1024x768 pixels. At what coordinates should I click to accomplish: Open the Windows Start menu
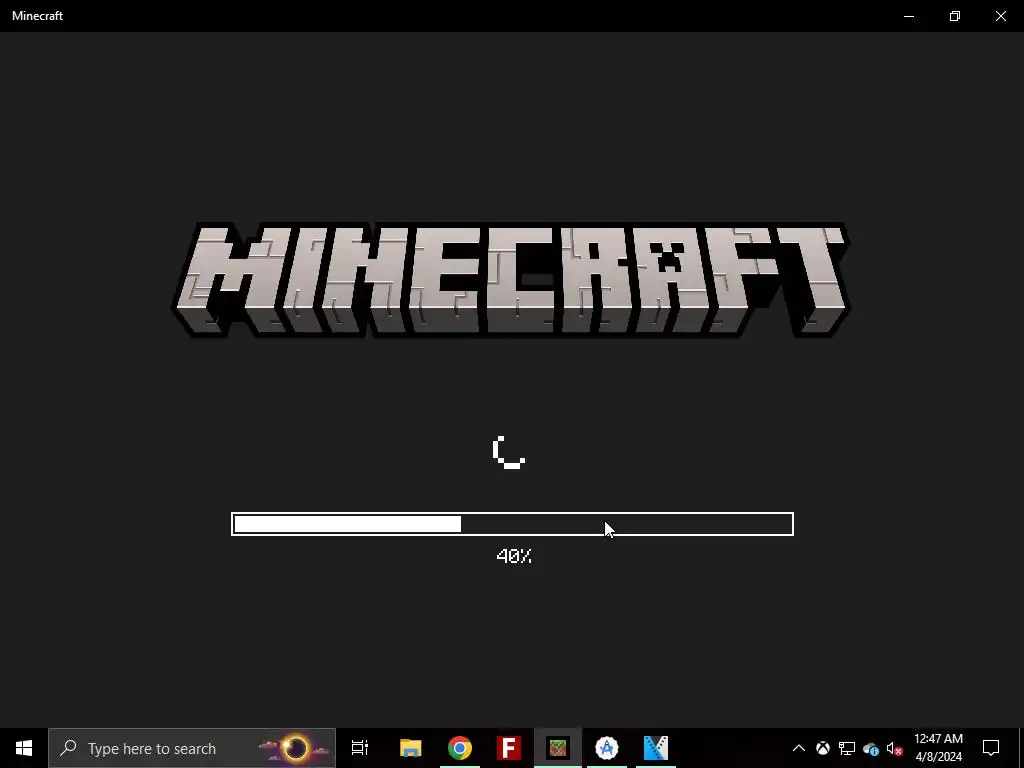[24, 748]
